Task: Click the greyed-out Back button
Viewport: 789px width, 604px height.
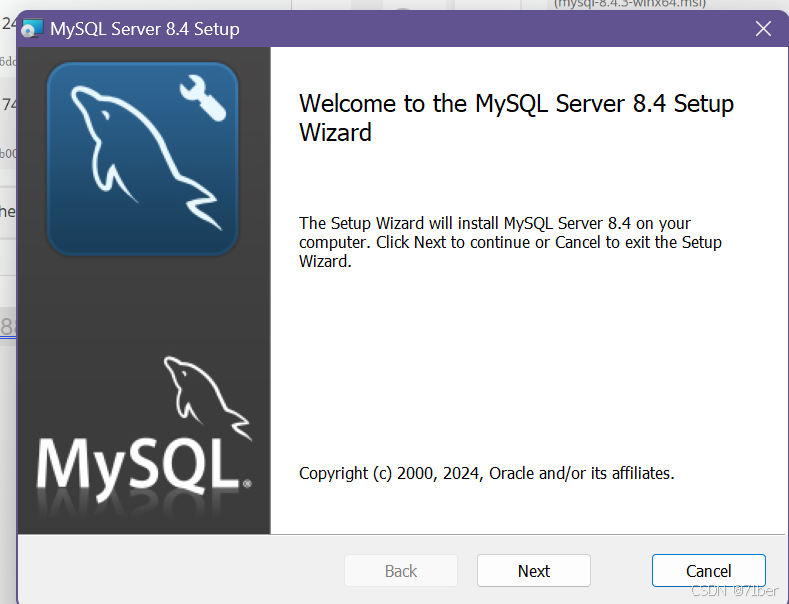Action: point(401,571)
